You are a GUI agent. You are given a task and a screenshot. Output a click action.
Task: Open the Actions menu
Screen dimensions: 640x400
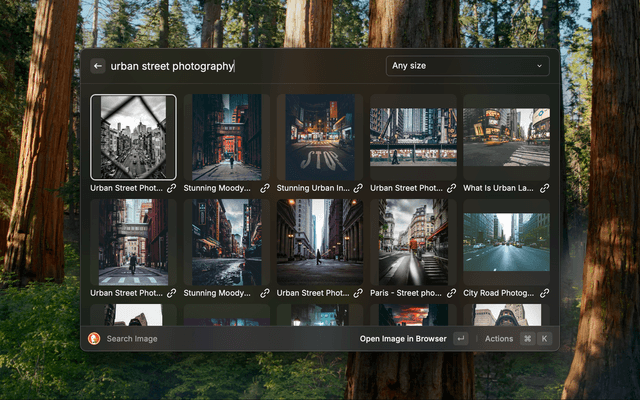click(x=499, y=339)
